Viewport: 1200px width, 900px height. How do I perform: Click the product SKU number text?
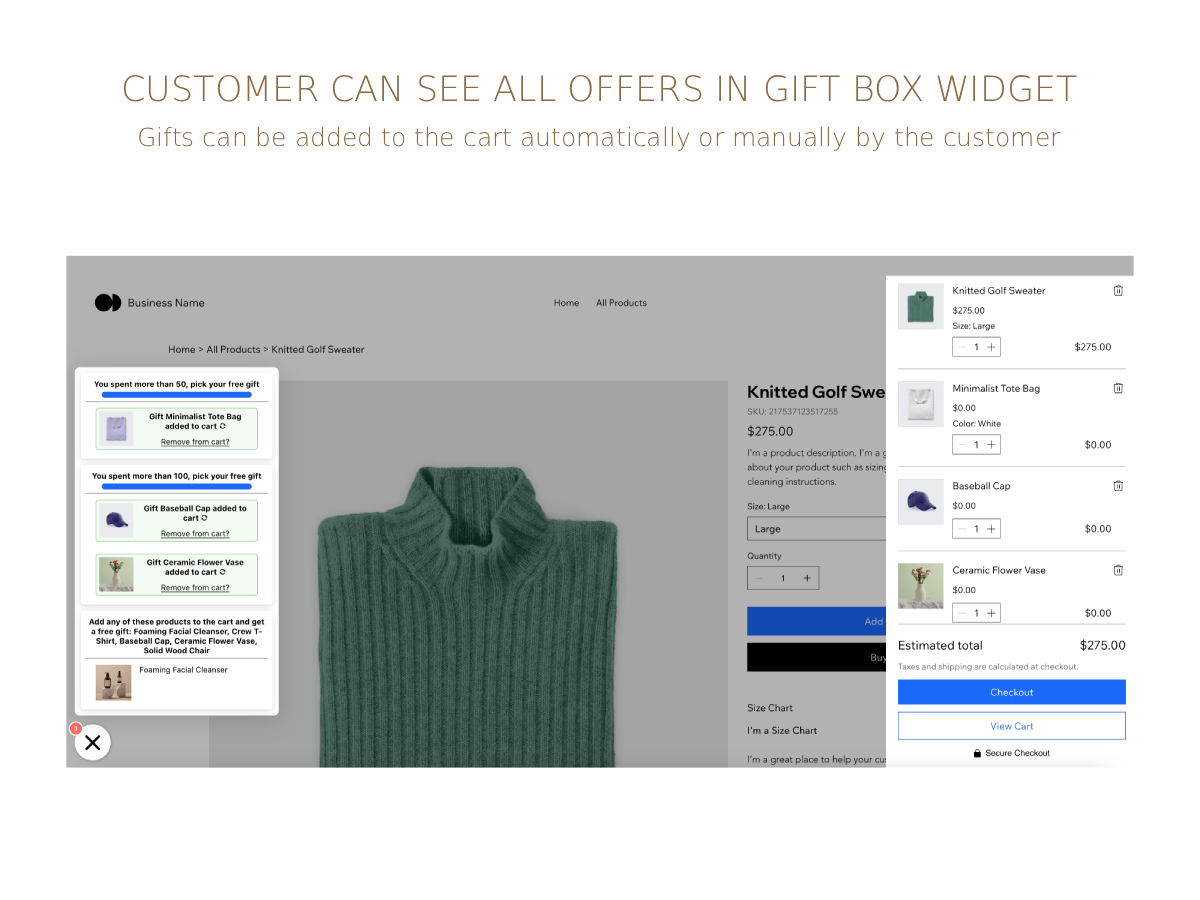point(792,411)
